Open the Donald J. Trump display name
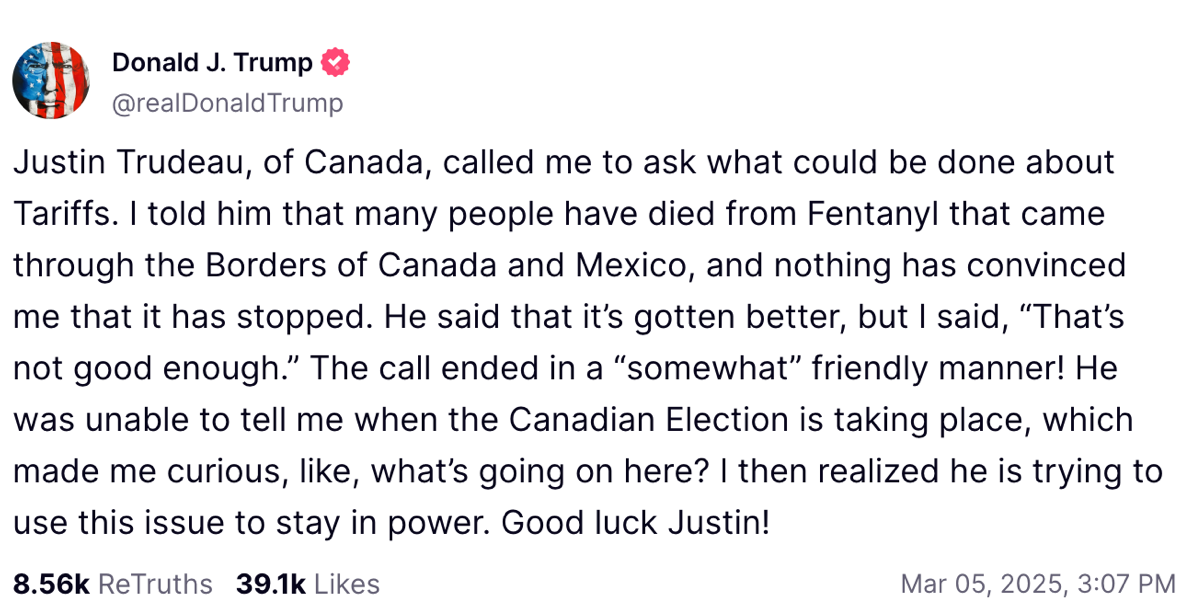The height and width of the screenshot is (613, 1189). point(212,63)
